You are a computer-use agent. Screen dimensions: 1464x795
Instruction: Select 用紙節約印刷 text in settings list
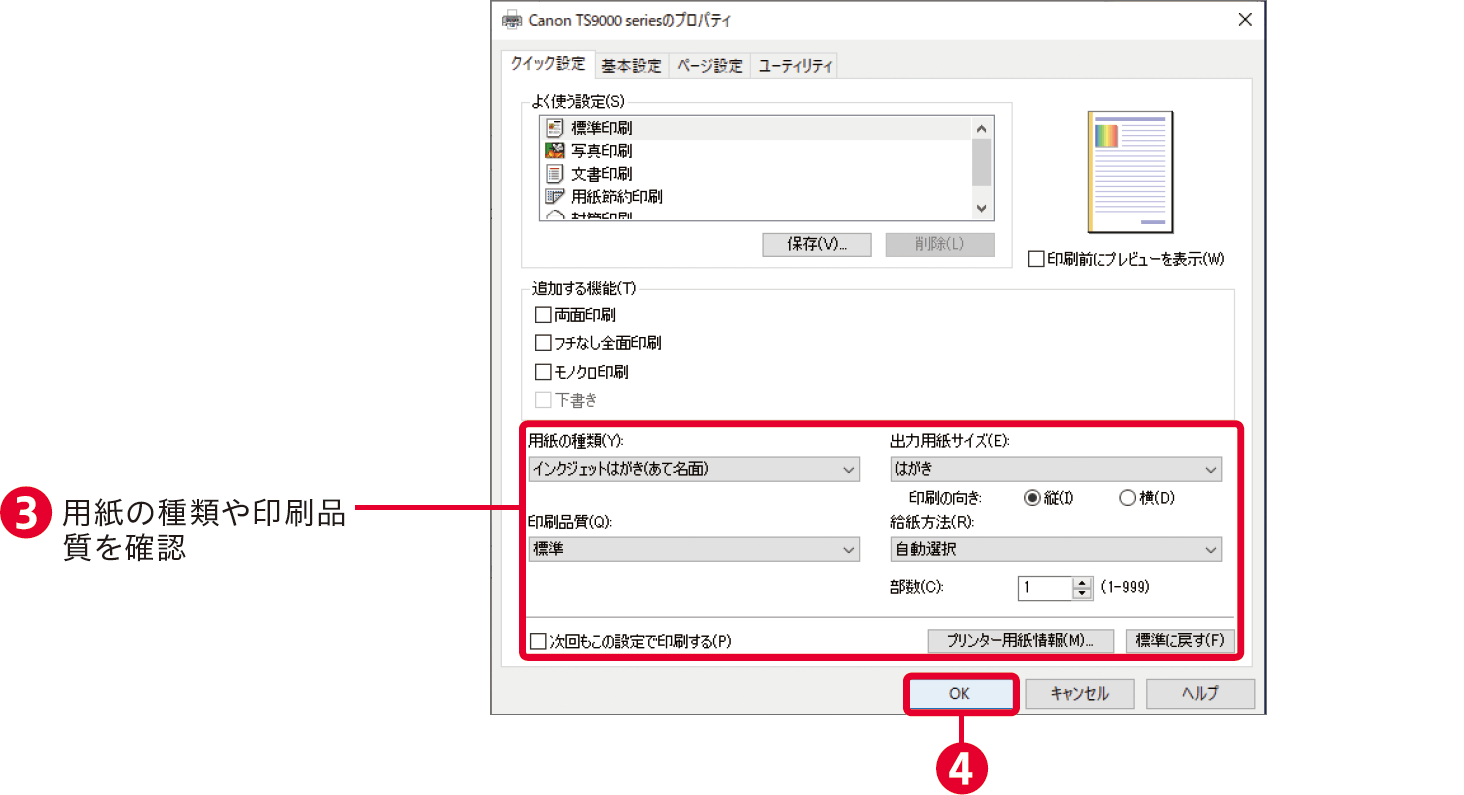(616, 197)
